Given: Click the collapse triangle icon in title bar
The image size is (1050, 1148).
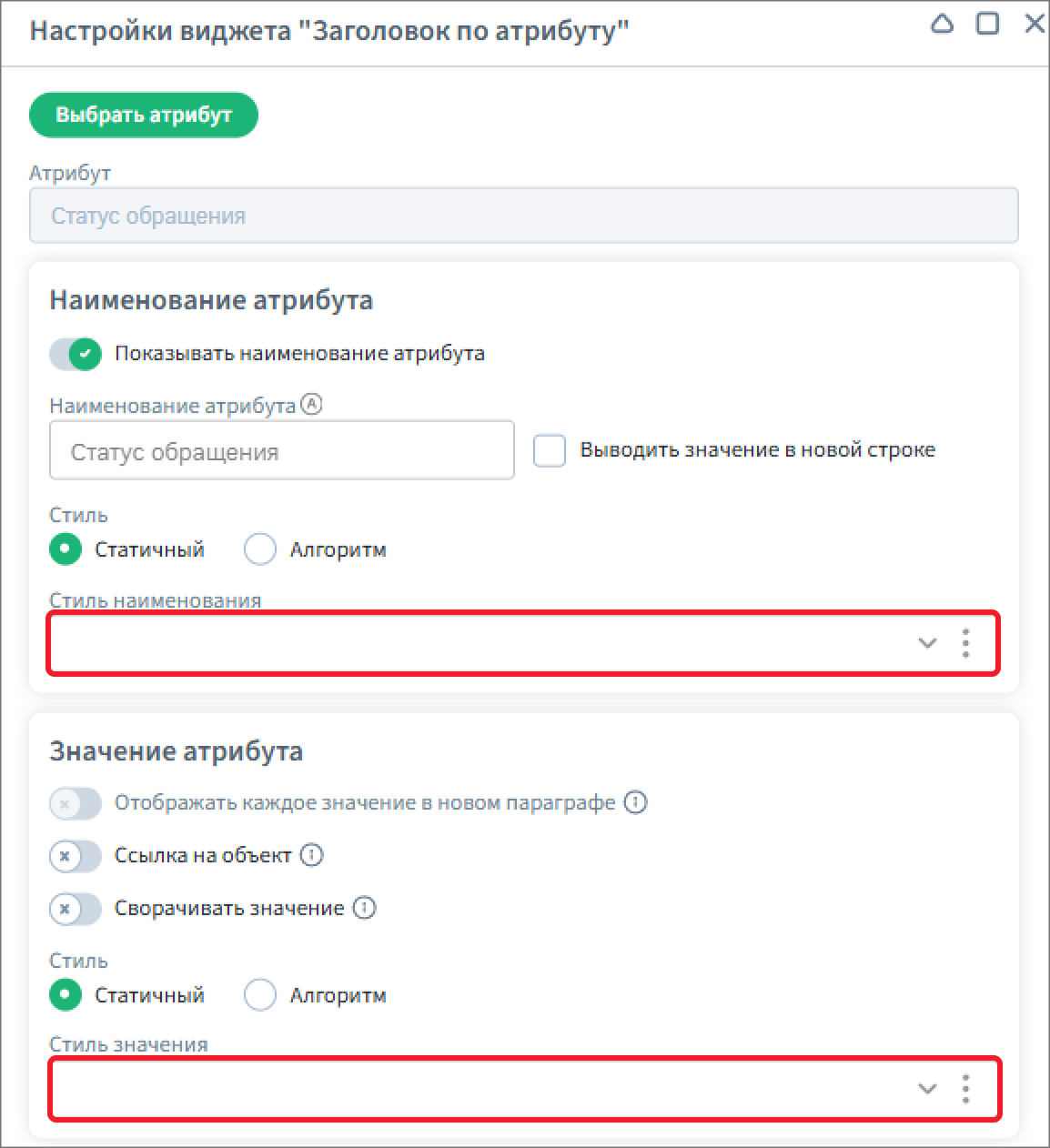Looking at the screenshot, I should (x=943, y=24).
